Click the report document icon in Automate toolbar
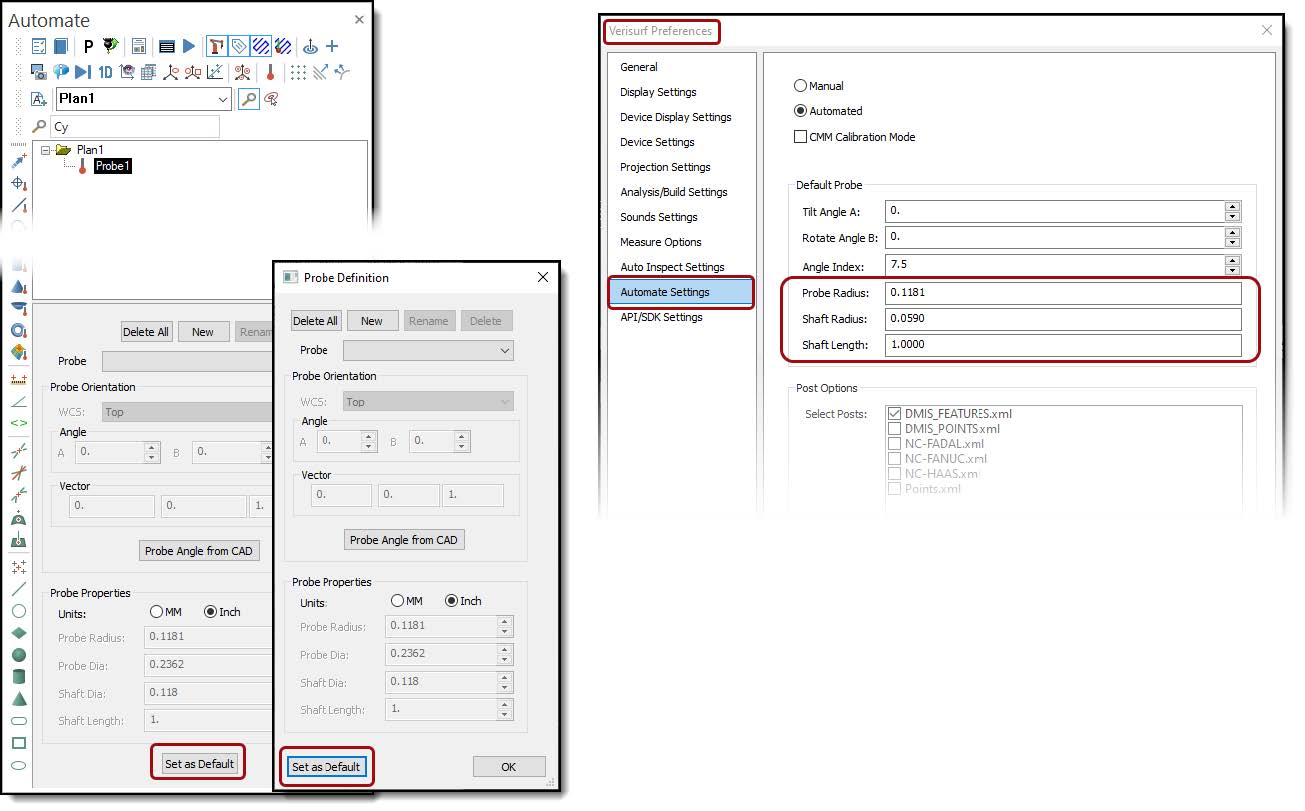 pyautogui.click(x=139, y=46)
